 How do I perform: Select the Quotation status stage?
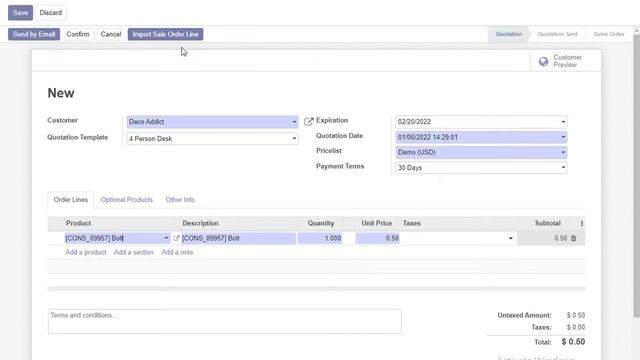[x=509, y=34]
